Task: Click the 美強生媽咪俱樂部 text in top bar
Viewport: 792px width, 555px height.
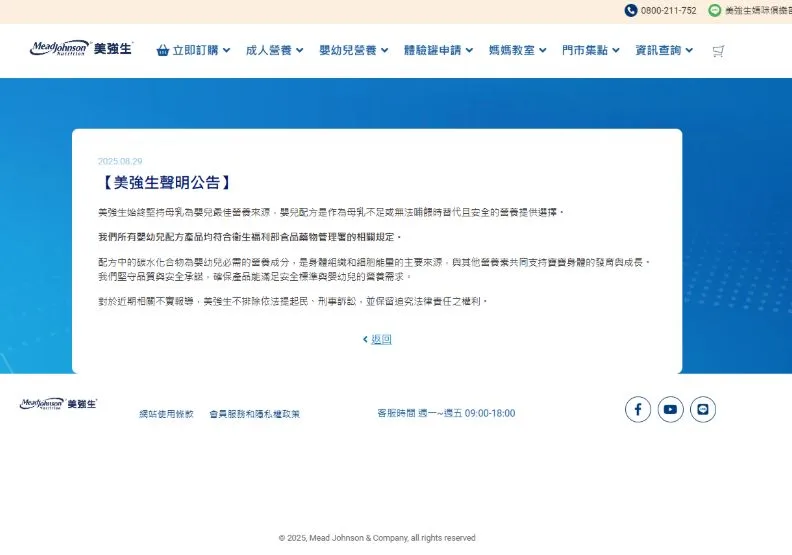Action: click(x=758, y=11)
